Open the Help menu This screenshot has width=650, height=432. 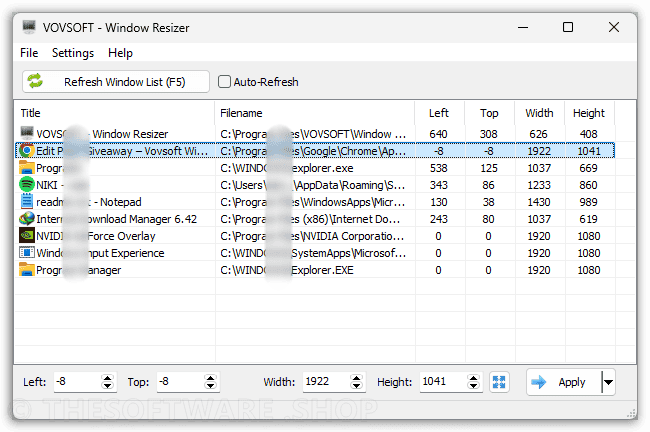pyautogui.click(x=120, y=53)
